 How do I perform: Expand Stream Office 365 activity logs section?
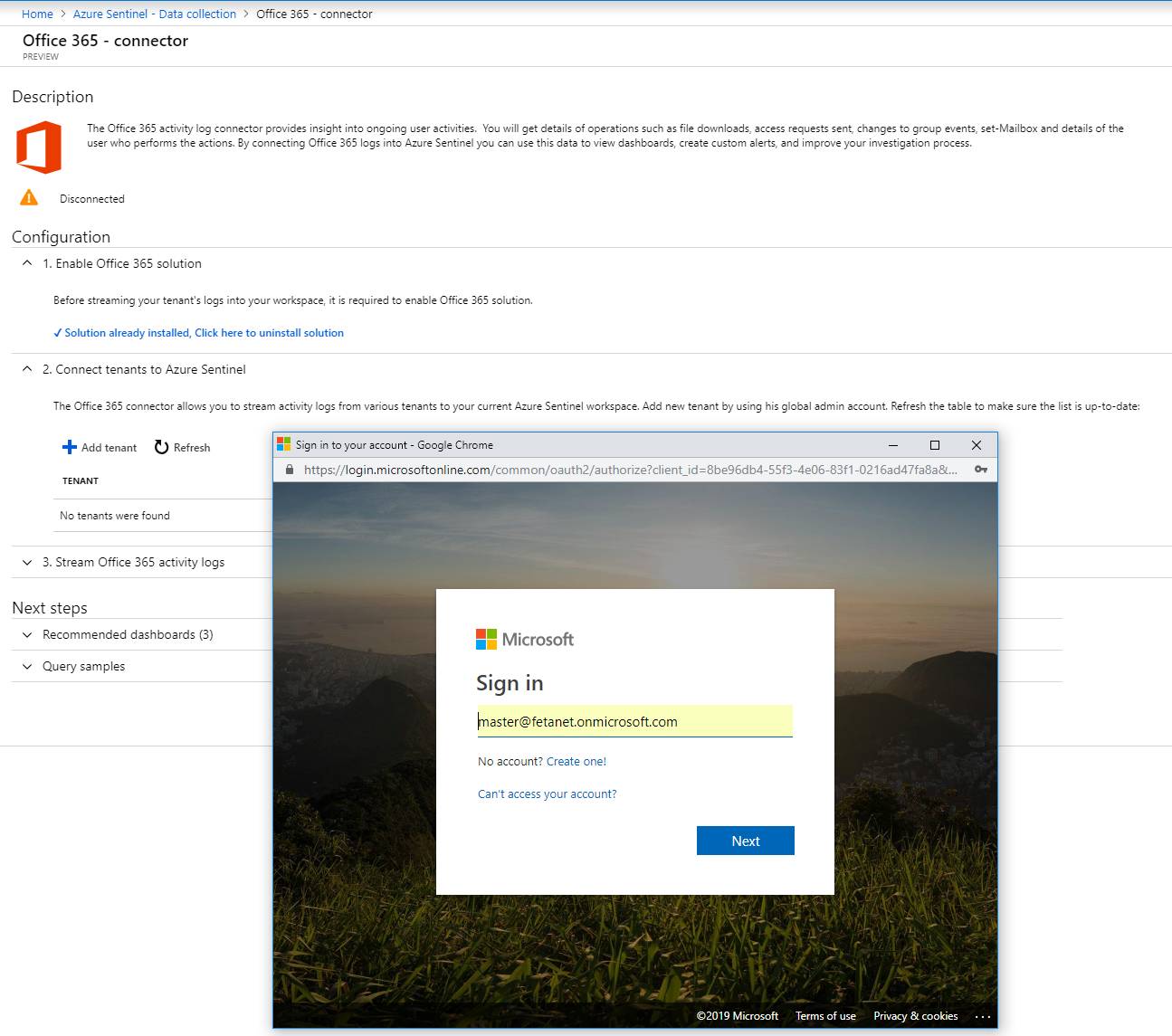click(27, 562)
